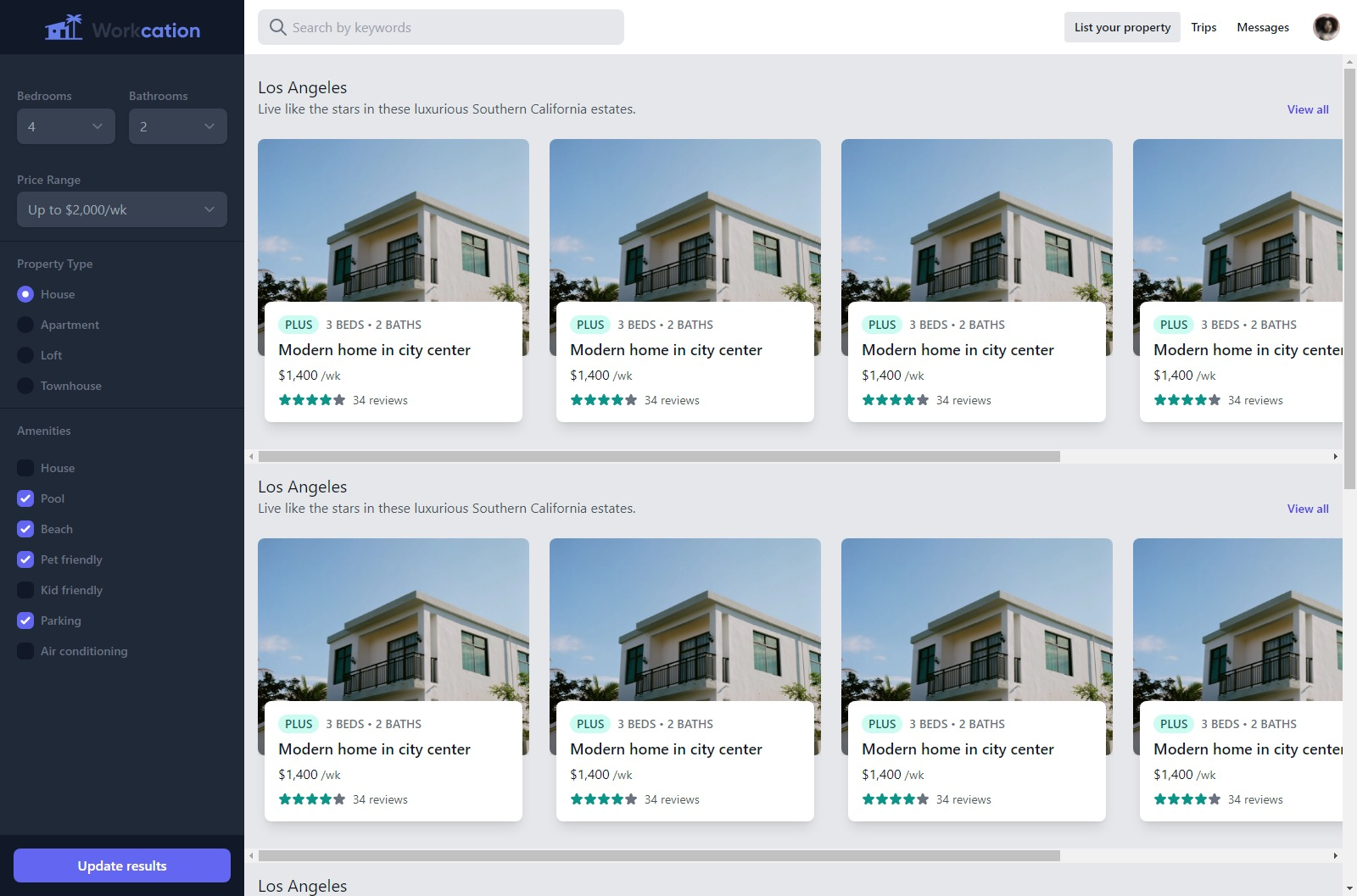Click the first row's horizontal scrollbar thumb
Image resolution: width=1357 pixels, height=896 pixels.
pos(659,456)
